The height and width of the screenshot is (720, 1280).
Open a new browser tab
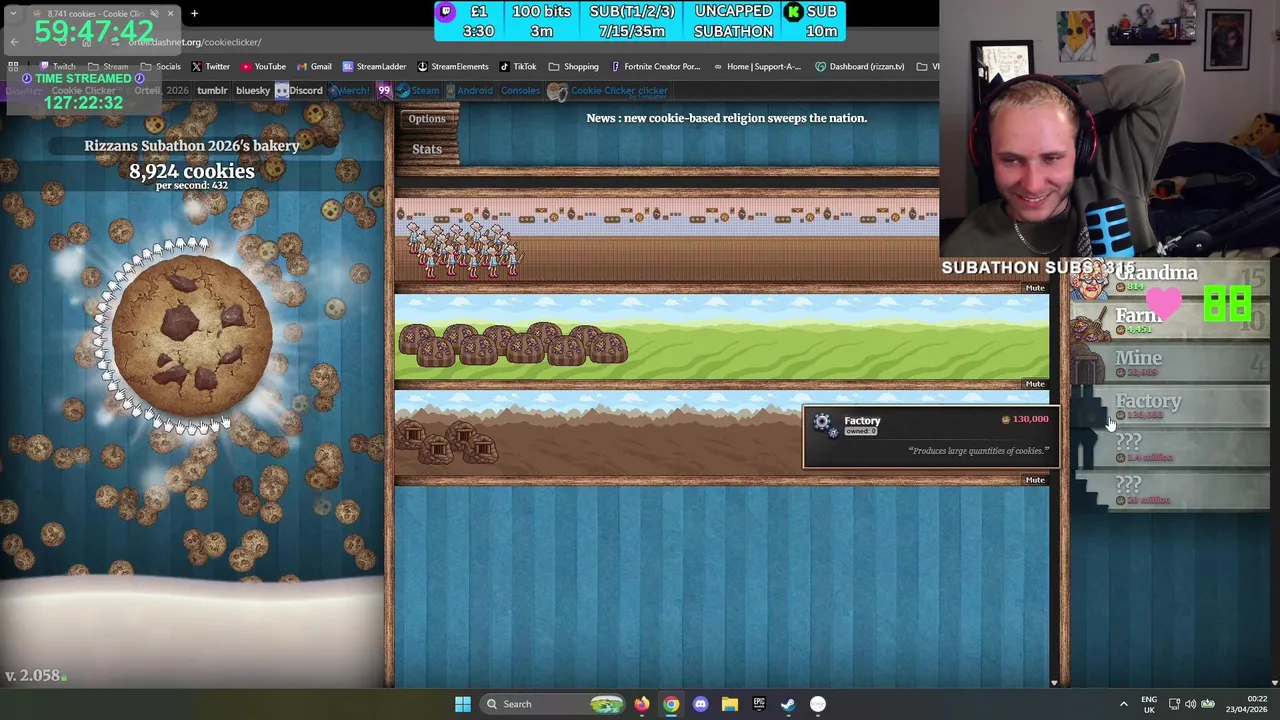pyautogui.click(x=194, y=14)
